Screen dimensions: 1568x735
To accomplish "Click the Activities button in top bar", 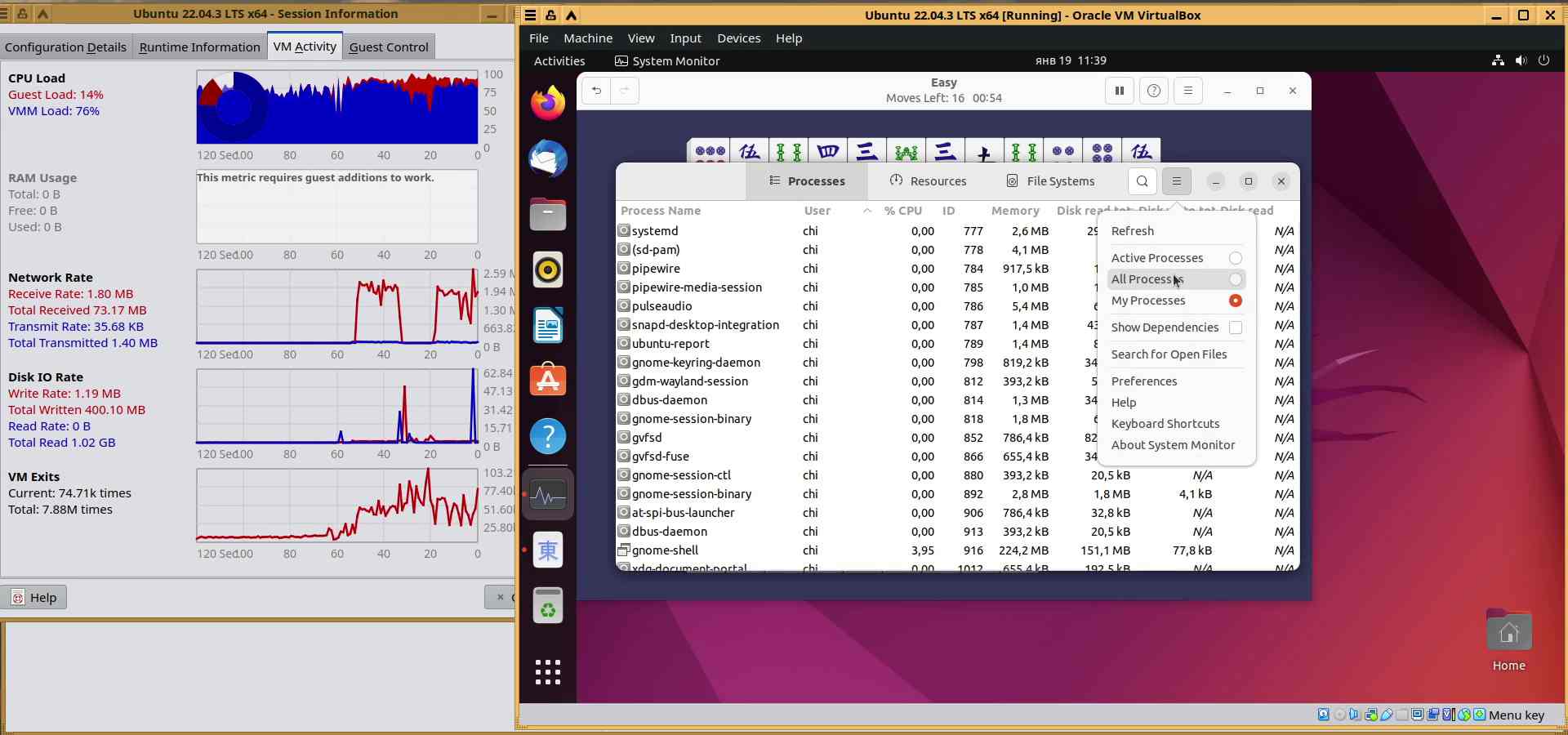I will (x=559, y=61).
